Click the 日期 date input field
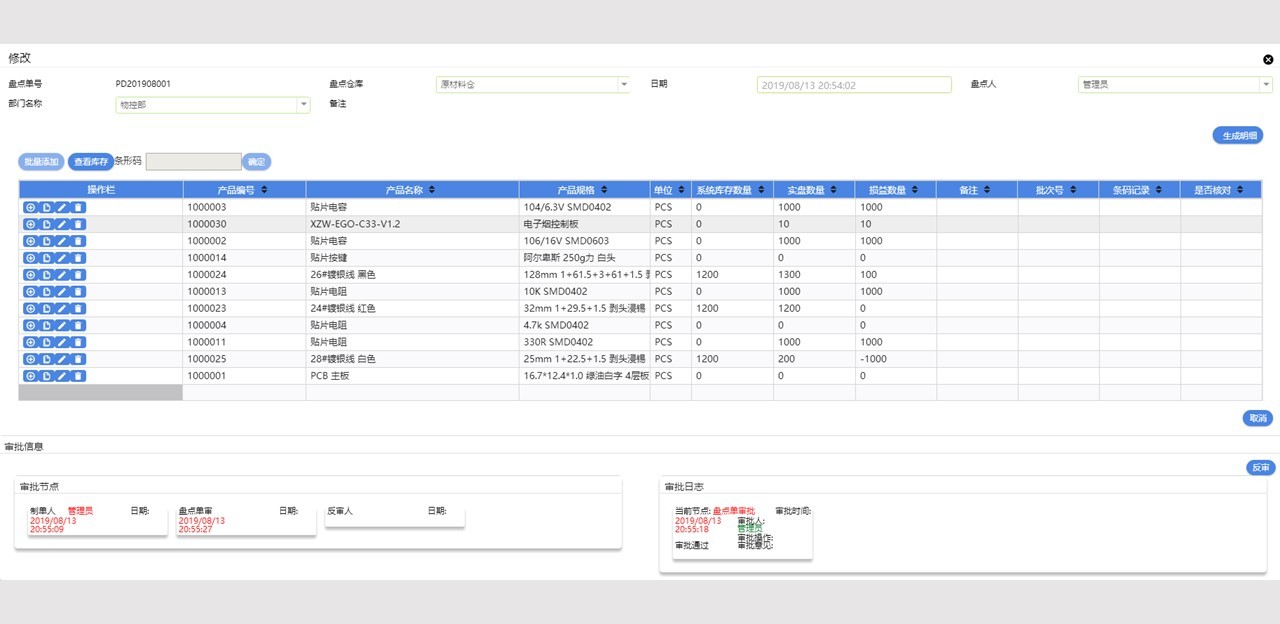Image resolution: width=1280 pixels, height=624 pixels. 853,85
